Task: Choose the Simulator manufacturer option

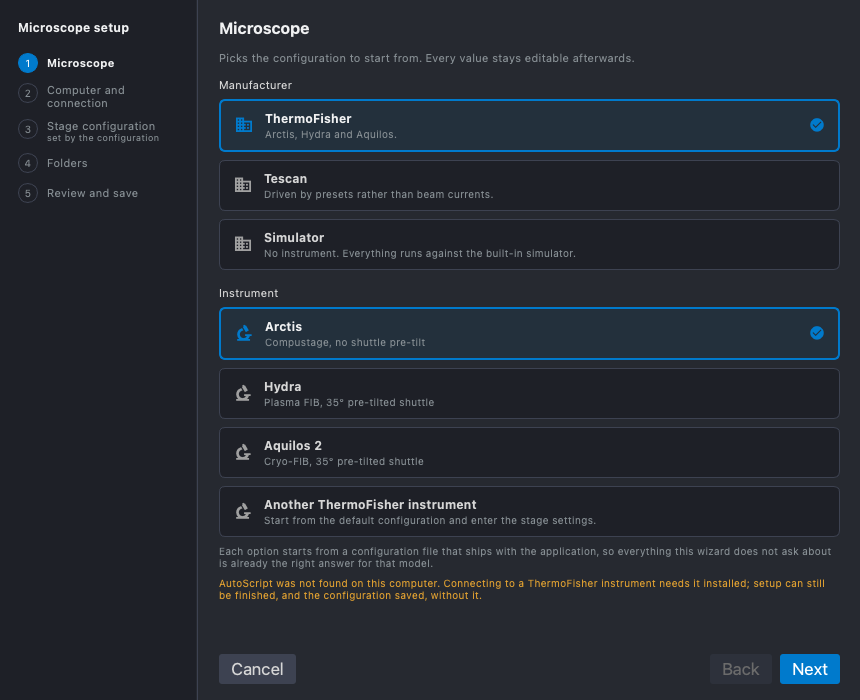Action: point(529,245)
